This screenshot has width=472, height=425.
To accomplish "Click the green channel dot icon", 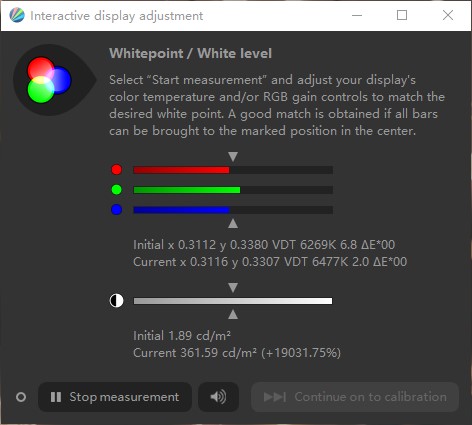I will pos(117,190).
